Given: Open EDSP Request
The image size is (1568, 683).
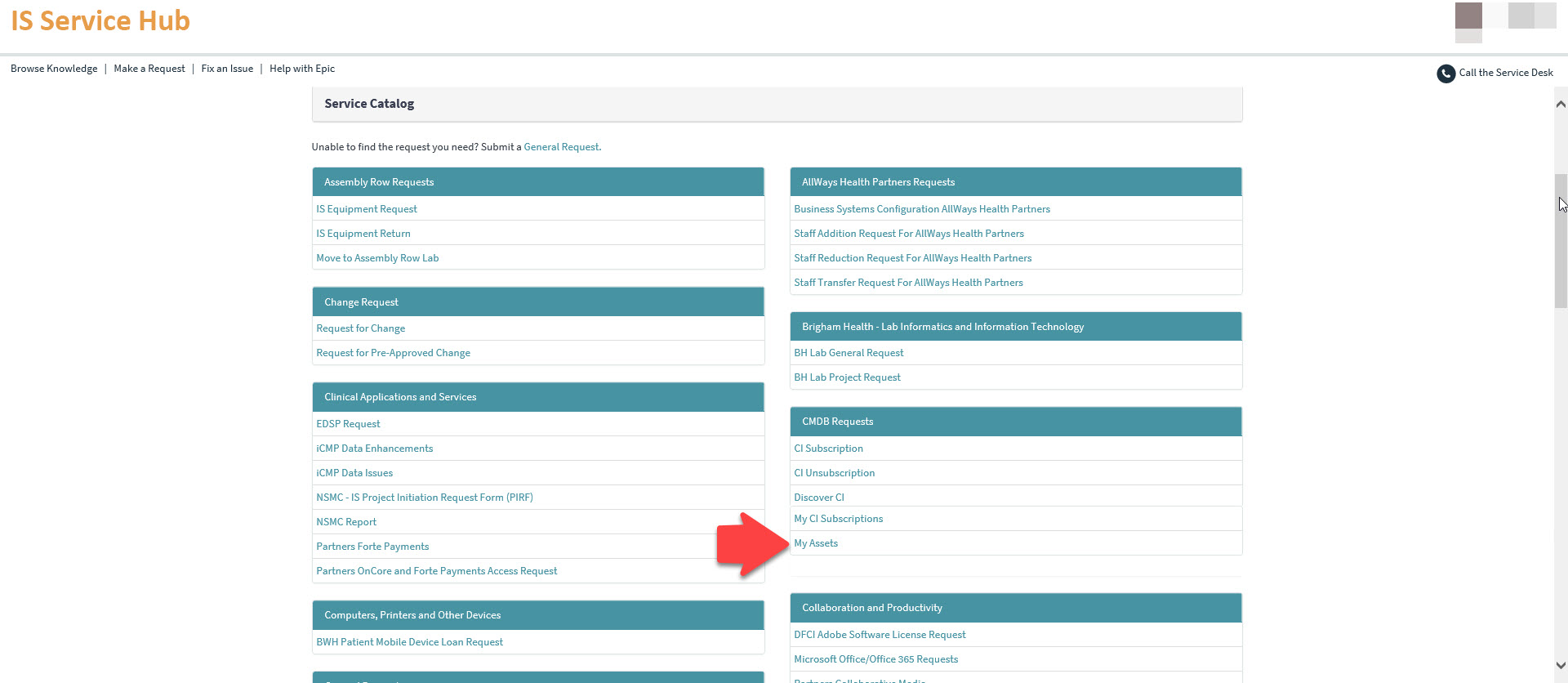Looking at the screenshot, I should (x=349, y=424).
